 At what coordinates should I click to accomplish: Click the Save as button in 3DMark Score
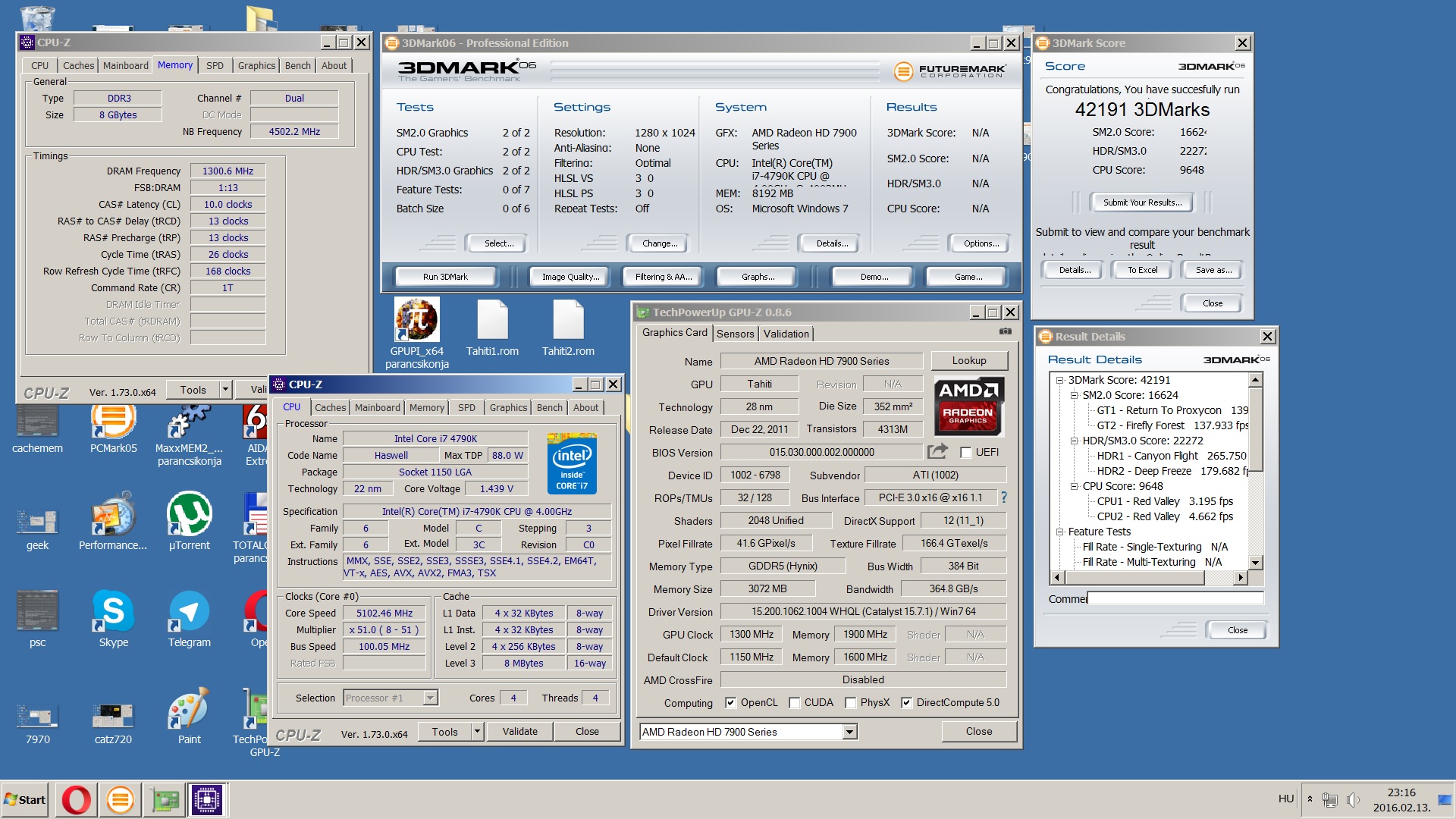[x=1213, y=270]
